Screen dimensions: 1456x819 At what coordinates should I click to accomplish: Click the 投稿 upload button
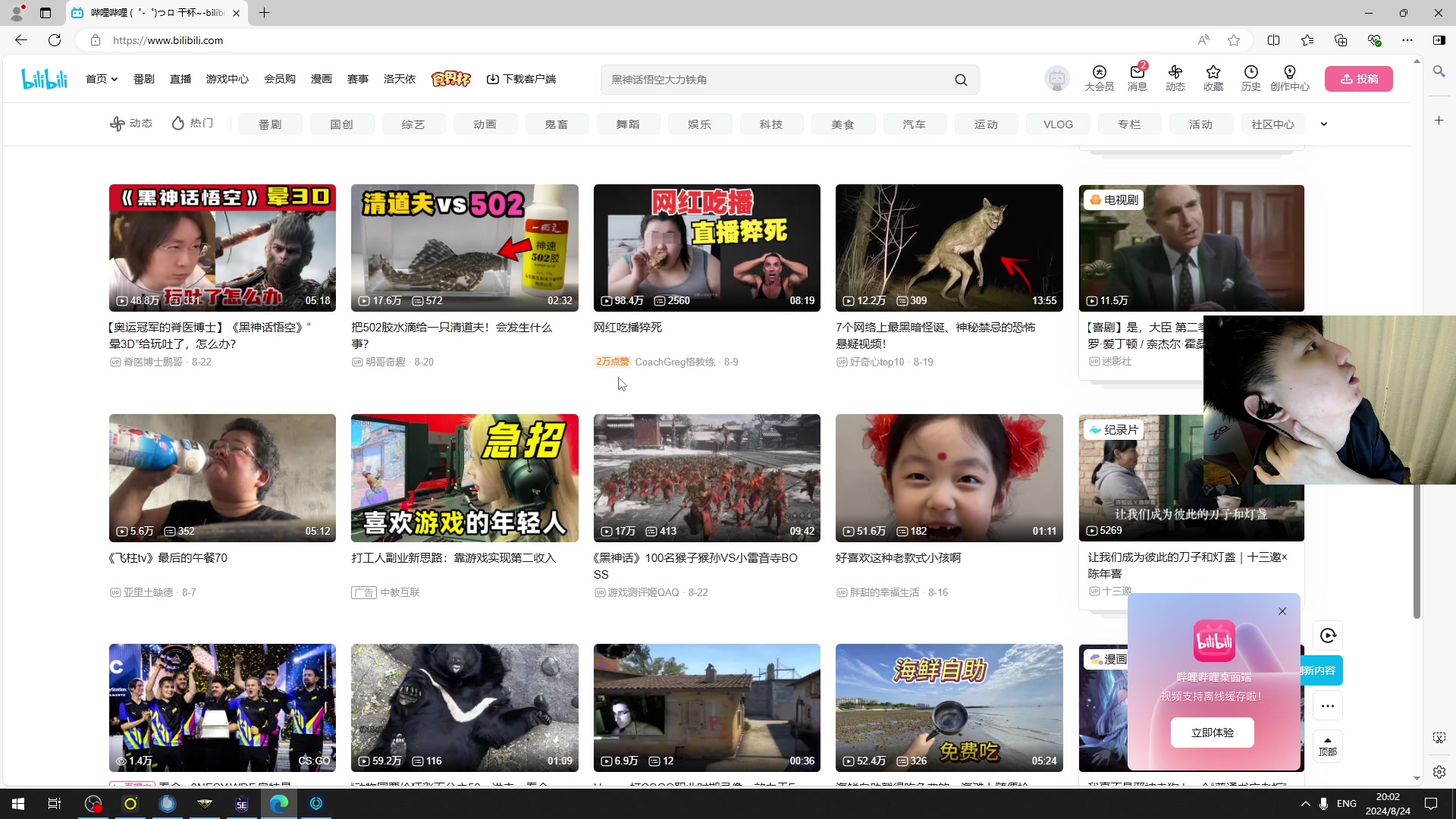1358,79
